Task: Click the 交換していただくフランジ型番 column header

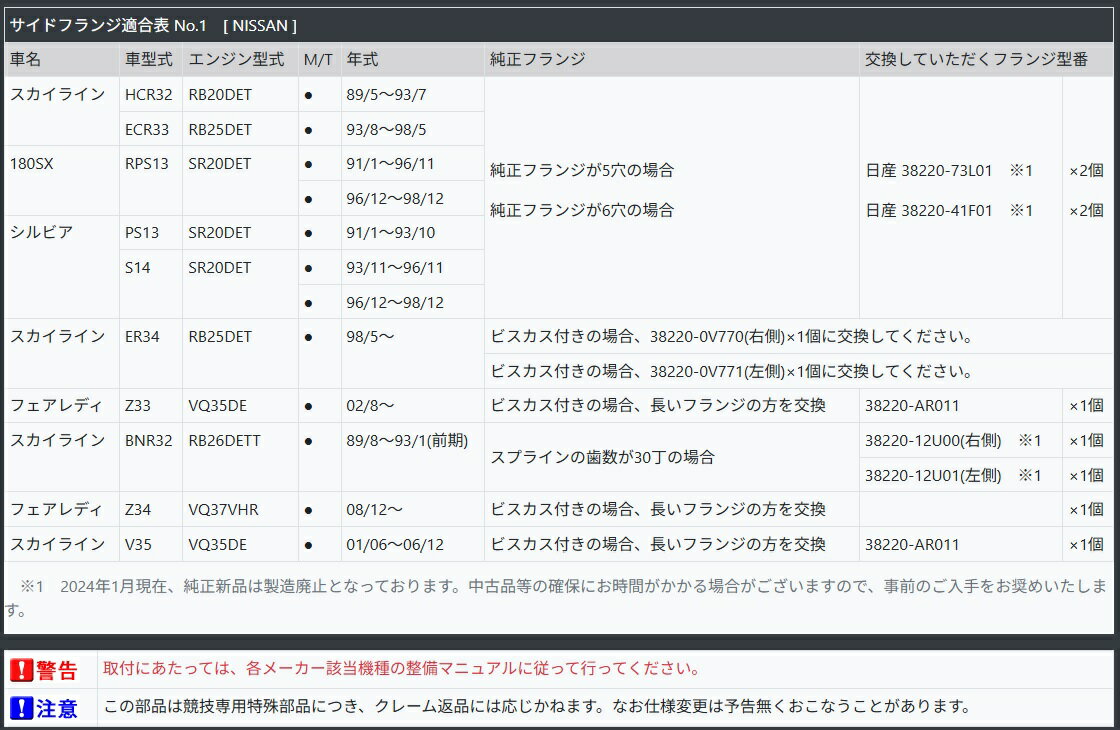Action: tap(976, 60)
